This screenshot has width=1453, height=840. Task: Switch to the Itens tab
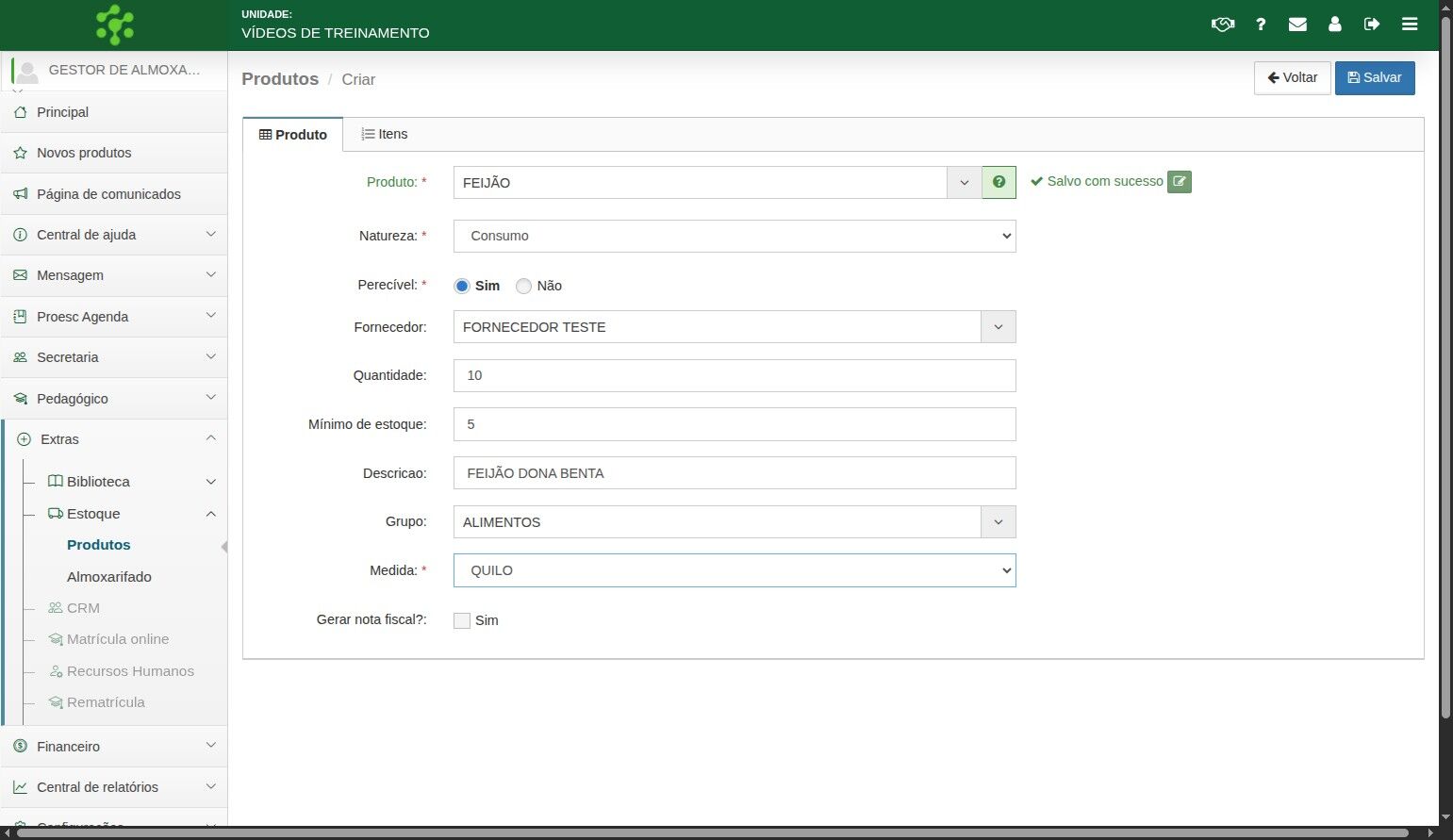(385, 135)
